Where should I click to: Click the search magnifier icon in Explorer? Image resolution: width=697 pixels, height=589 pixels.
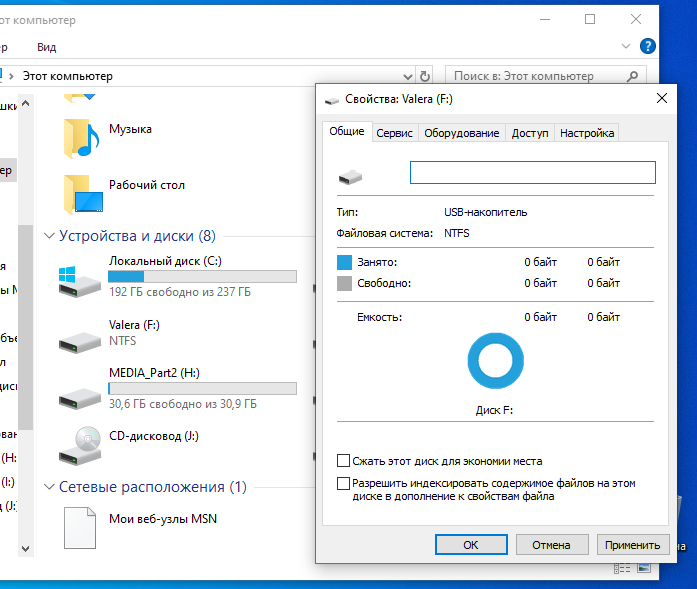(x=632, y=76)
